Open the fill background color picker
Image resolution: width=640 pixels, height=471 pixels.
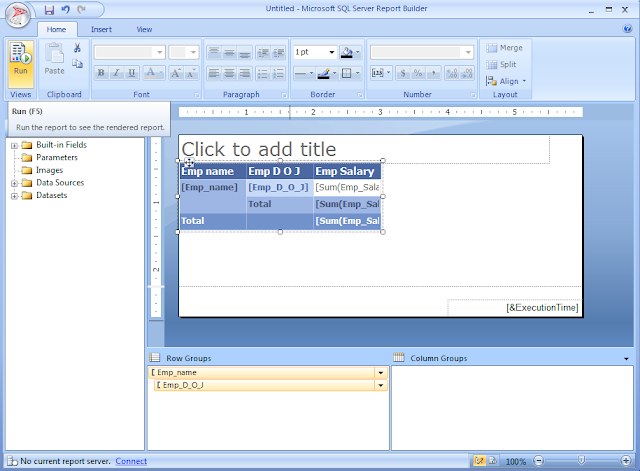pyautogui.click(x=350, y=52)
